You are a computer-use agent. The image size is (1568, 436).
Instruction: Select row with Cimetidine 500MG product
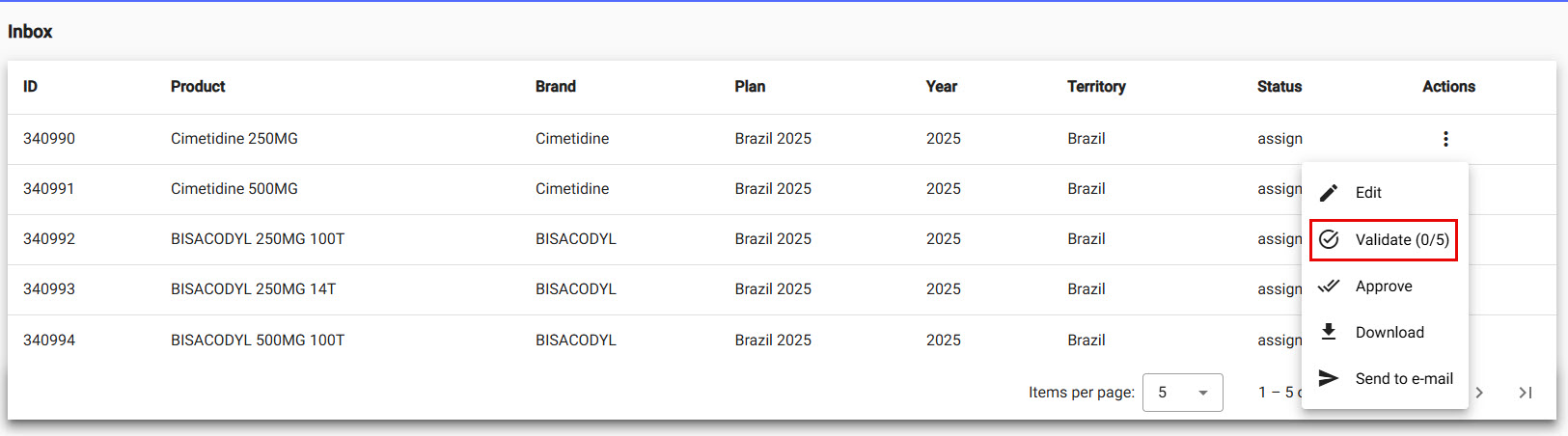(x=234, y=189)
